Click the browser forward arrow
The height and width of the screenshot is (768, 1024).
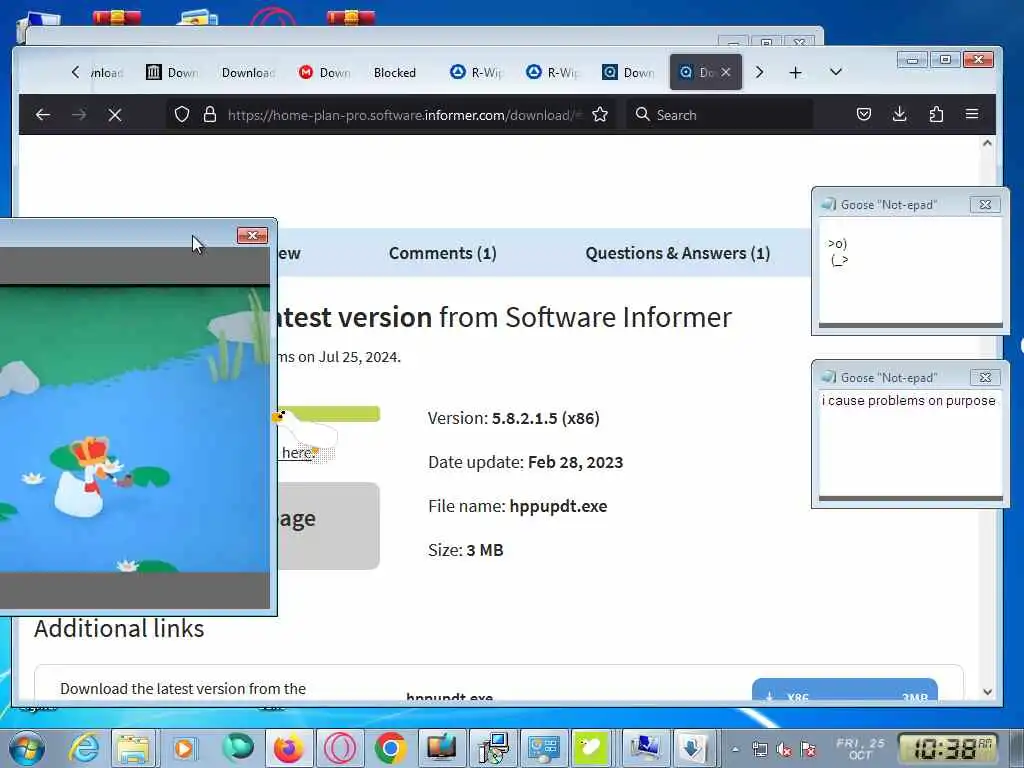79,115
